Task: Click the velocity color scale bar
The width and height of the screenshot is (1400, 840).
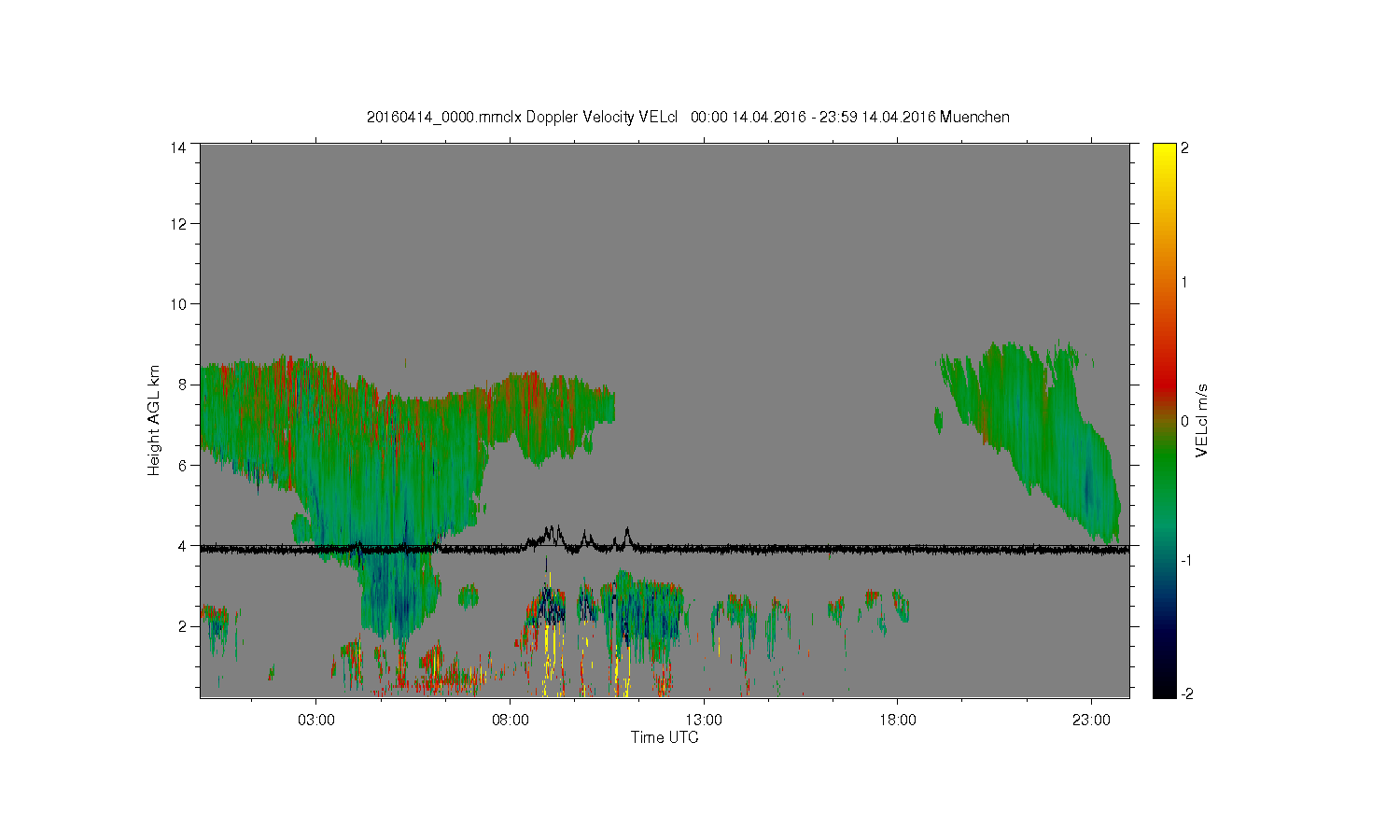Action: tap(1164, 420)
